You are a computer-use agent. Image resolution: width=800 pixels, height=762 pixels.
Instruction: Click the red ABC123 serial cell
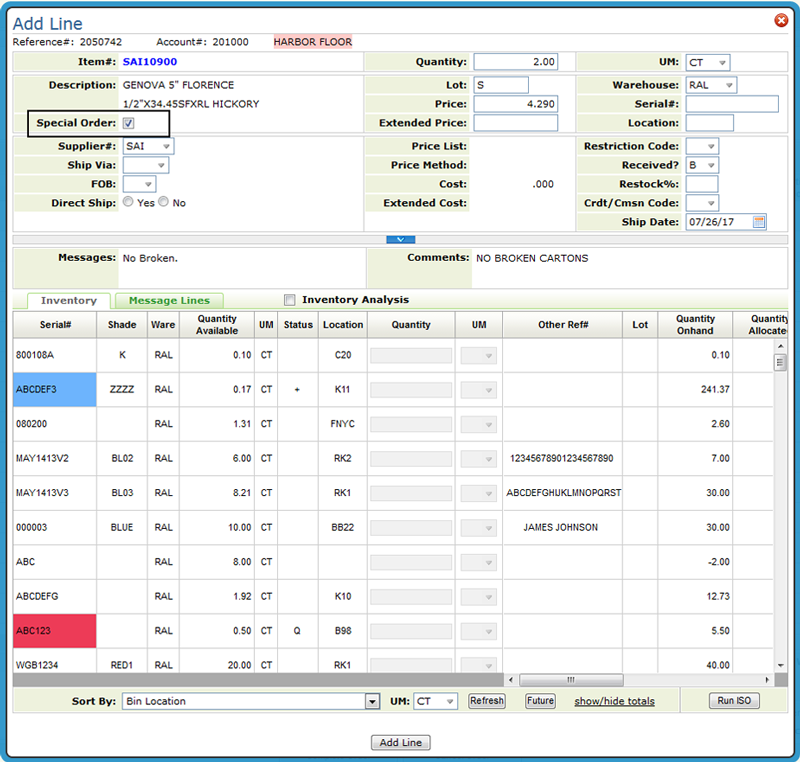pos(55,631)
